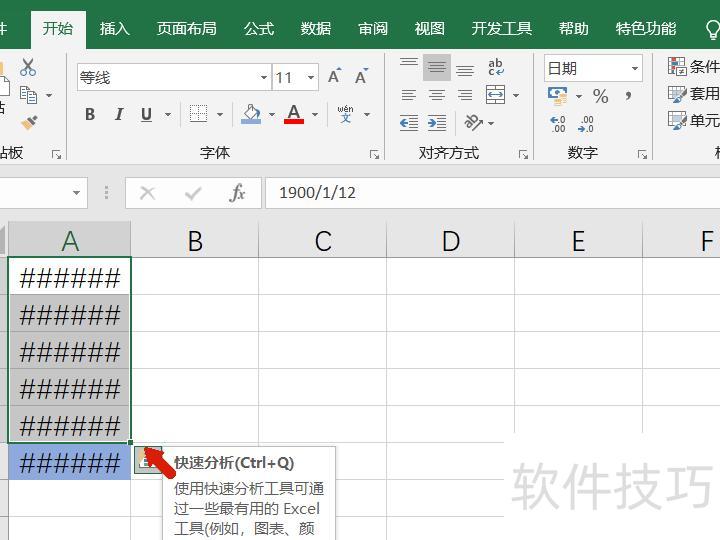720x540 pixels.
Task: Select the Format Painter brush
Action: 29,123
